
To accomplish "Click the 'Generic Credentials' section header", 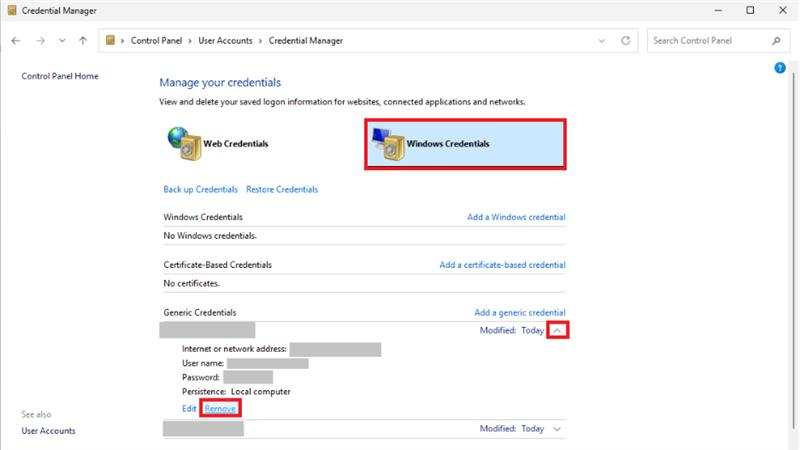I will click(x=199, y=312).
